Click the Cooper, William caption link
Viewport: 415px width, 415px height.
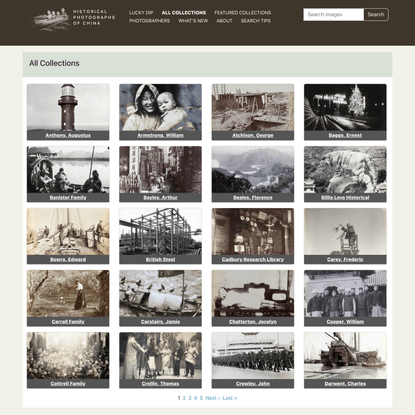pyautogui.click(x=345, y=322)
